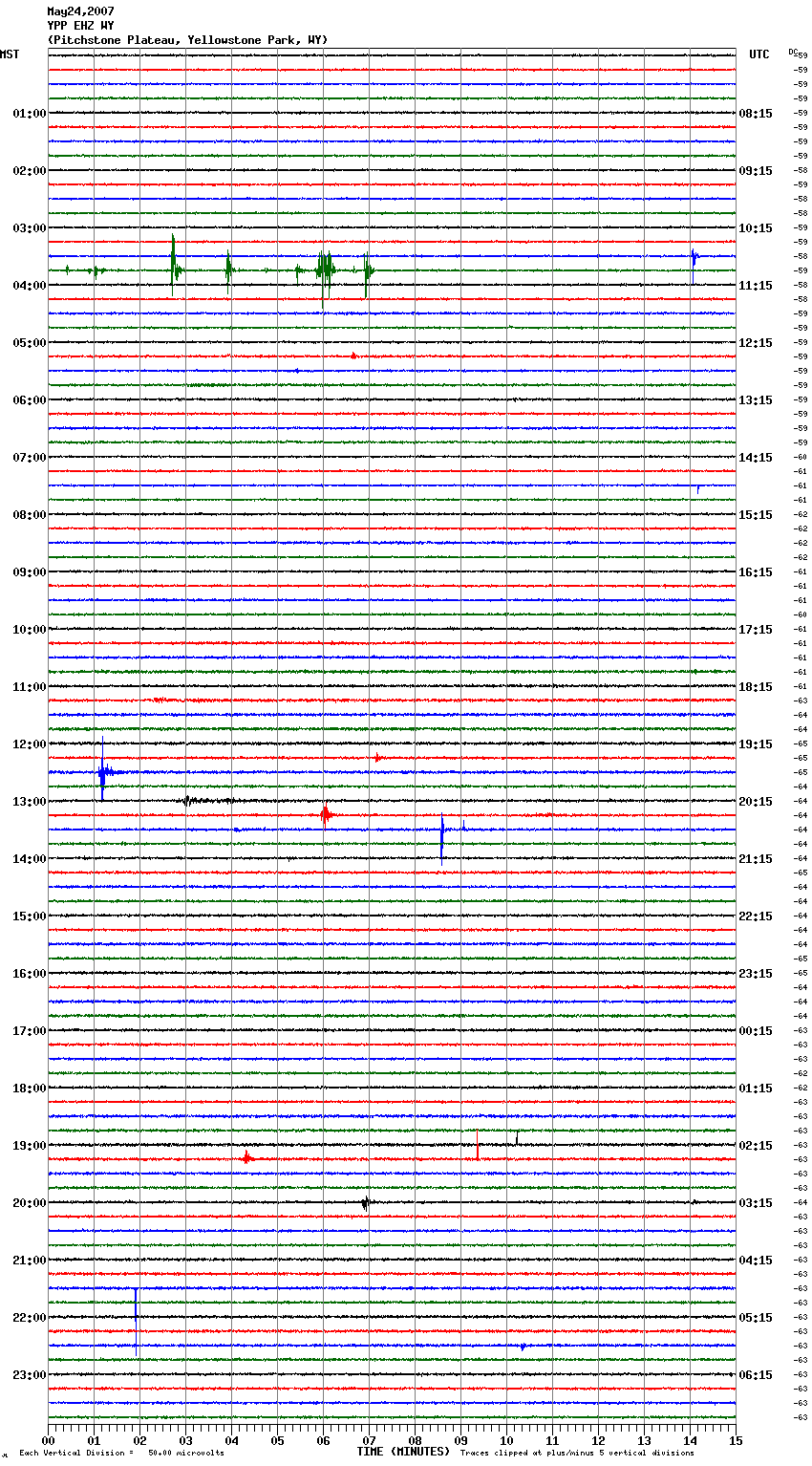Click the 15:15 UTC time label

click(756, 515)
